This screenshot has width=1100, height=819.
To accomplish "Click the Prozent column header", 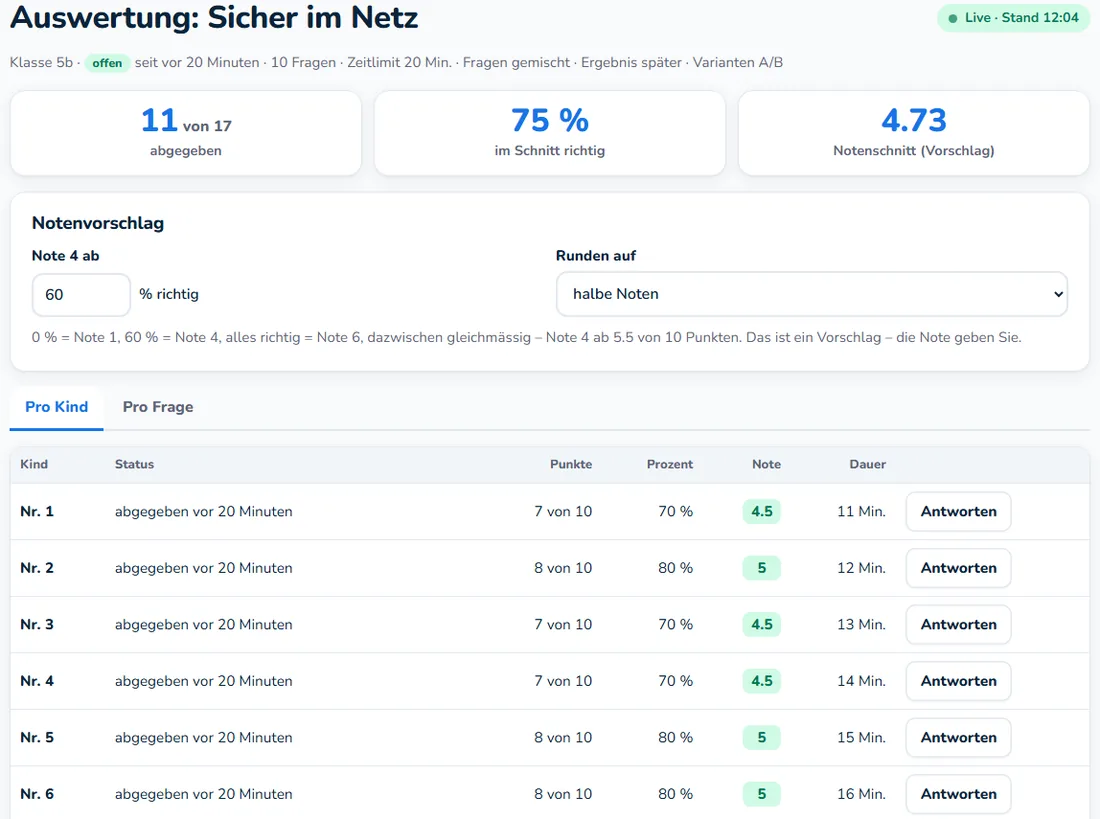I will (x=670, y=464).
